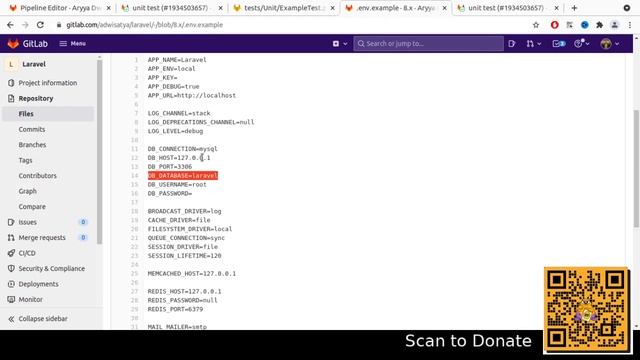
Task: Collapse the sidebar
Action: coord(38,319)
